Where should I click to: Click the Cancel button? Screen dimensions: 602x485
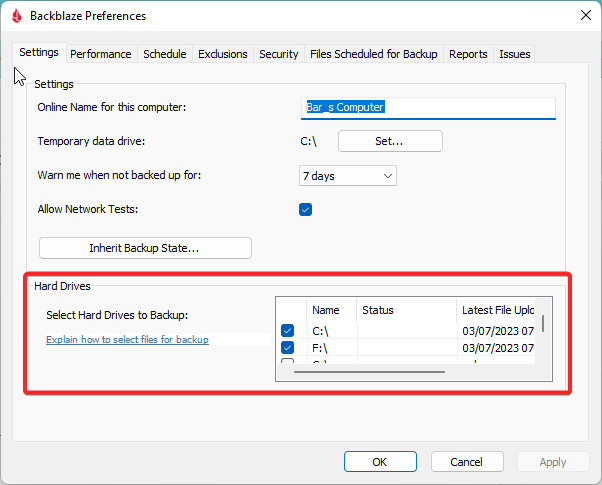467,462
